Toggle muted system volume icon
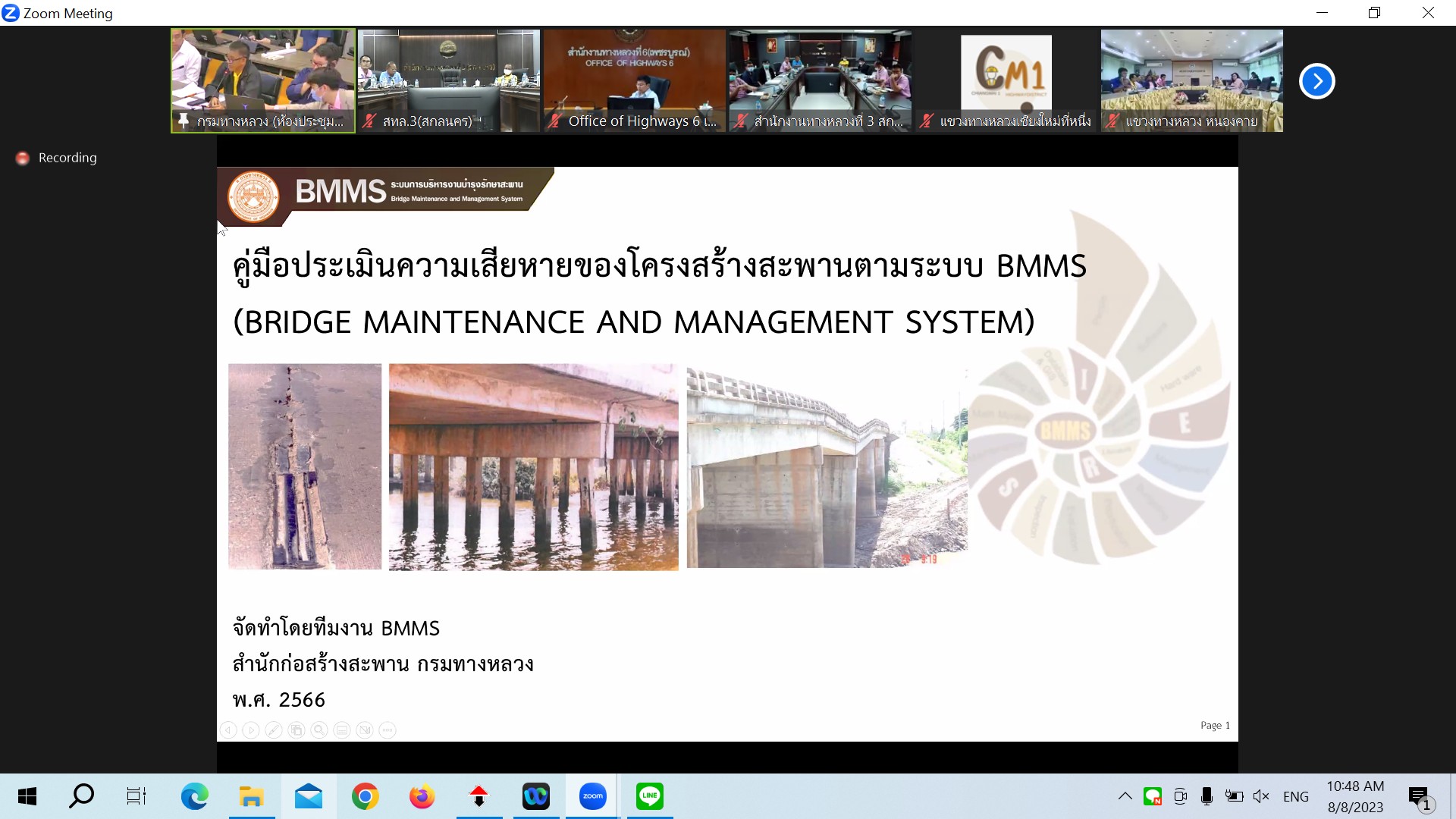This screenshot has height=819, width=1456. (1261, 796)
